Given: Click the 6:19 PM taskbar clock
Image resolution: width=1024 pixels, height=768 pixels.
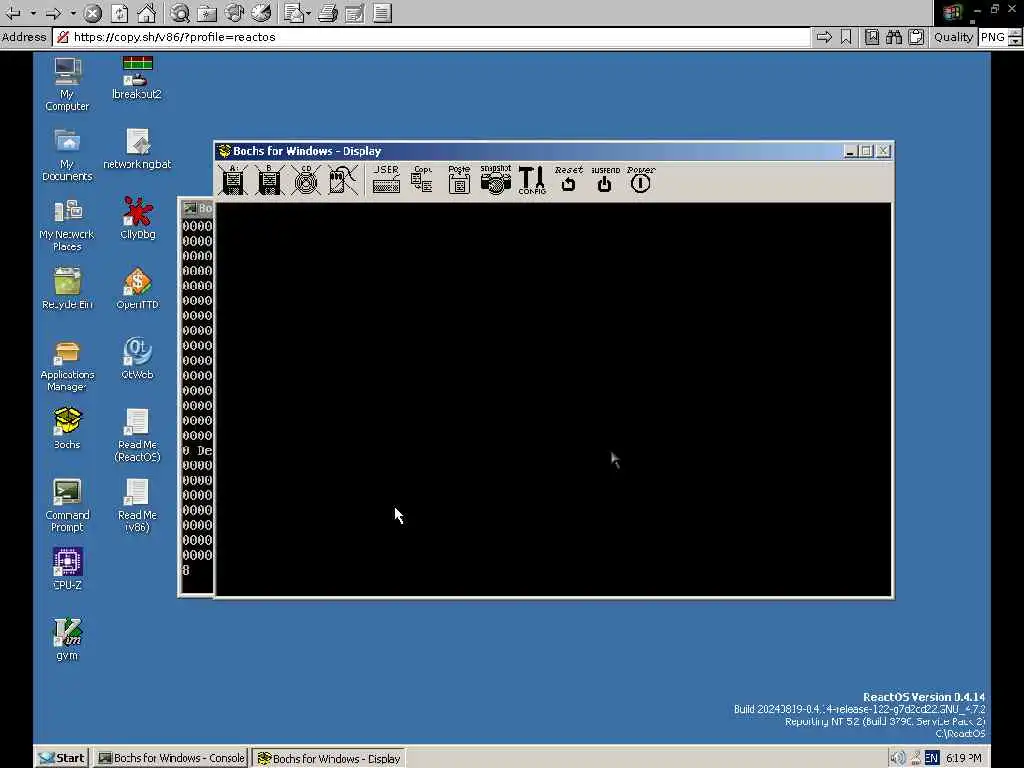Looking at the screenshot, I should (x=964, y=758).
